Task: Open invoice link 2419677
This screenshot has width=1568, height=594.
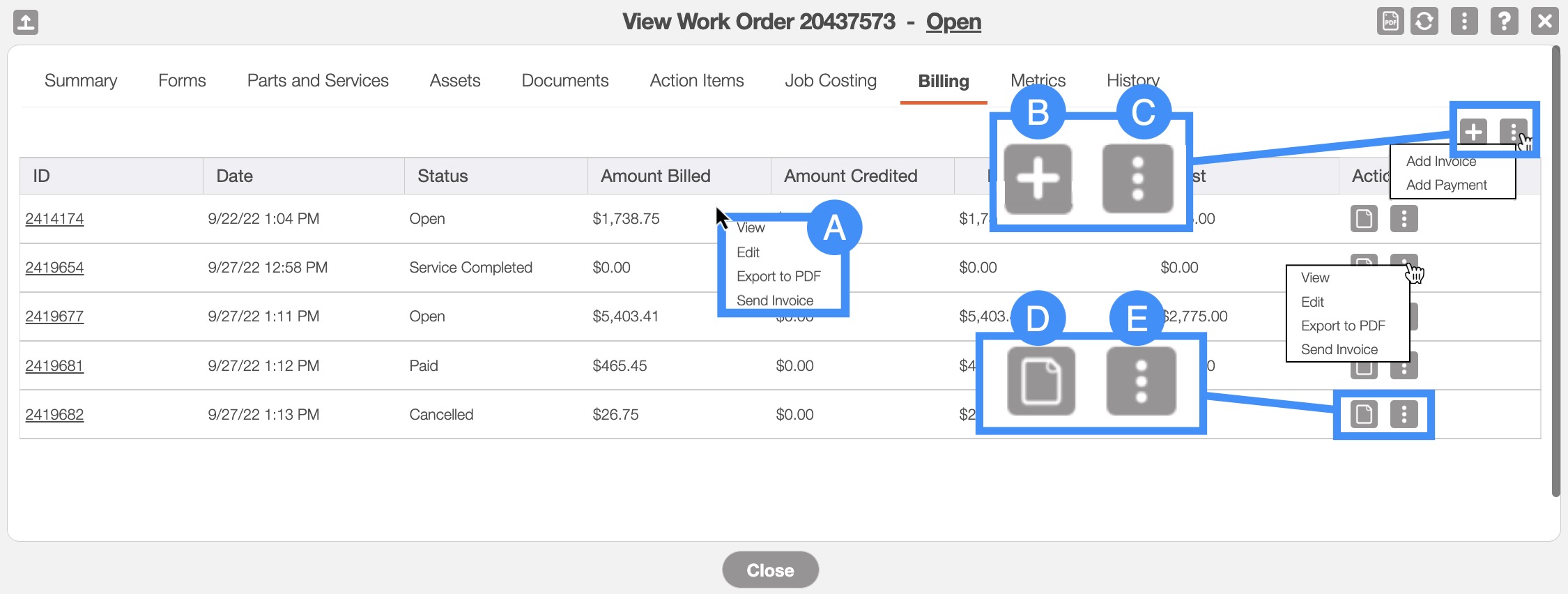Action: pyautogui.click(x=54, y=317)
